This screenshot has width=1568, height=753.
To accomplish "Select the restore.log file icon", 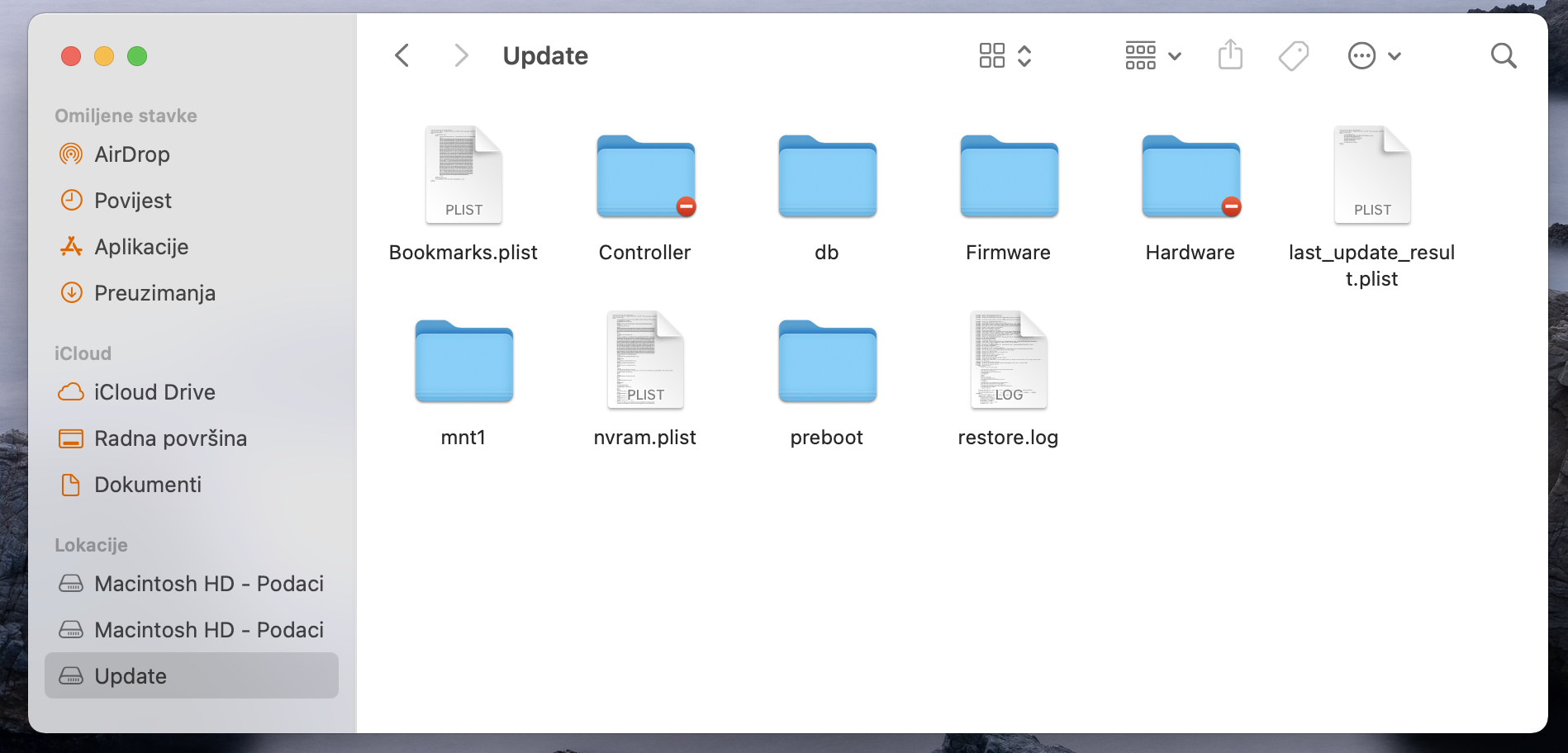I will [x=1009, y=360].
